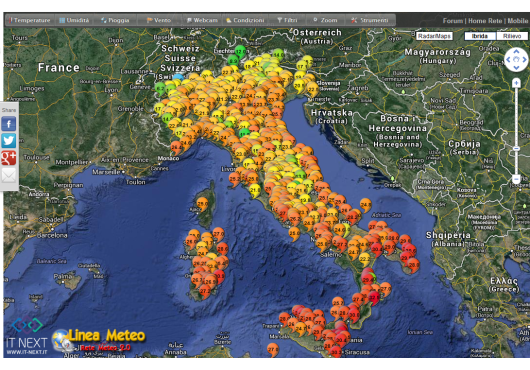Image resolution: width=530 pixels, height=370 pixels.
Task: Click the Twitter share icon
Action: tap(8, 141)
